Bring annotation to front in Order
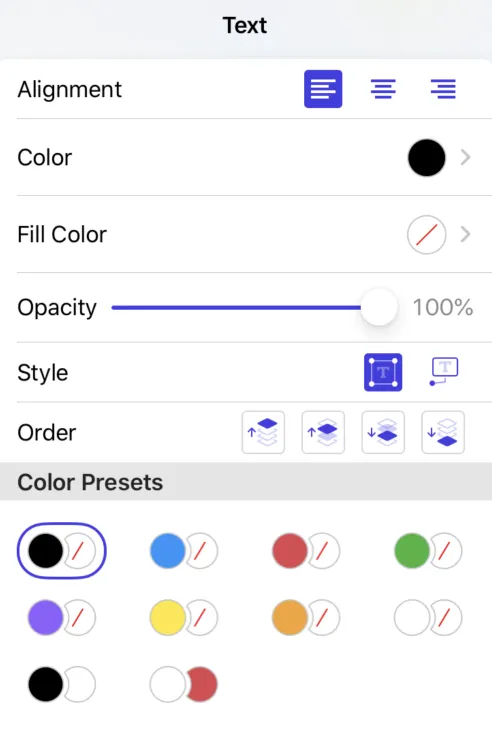This screenshot has width=492, height=729. 263,432
